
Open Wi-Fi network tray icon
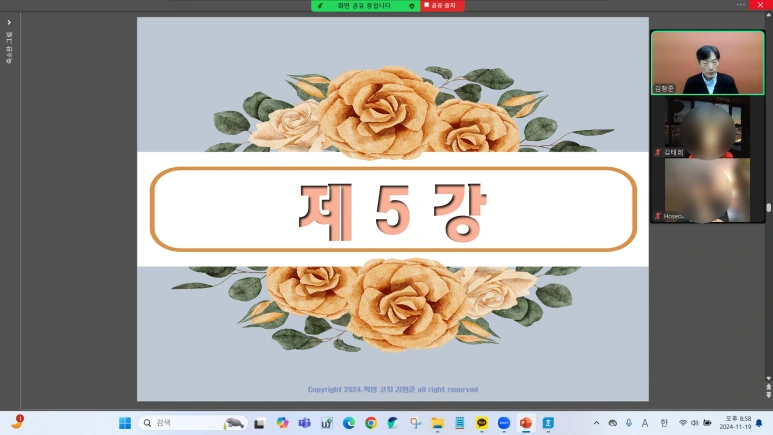point(683,423)
